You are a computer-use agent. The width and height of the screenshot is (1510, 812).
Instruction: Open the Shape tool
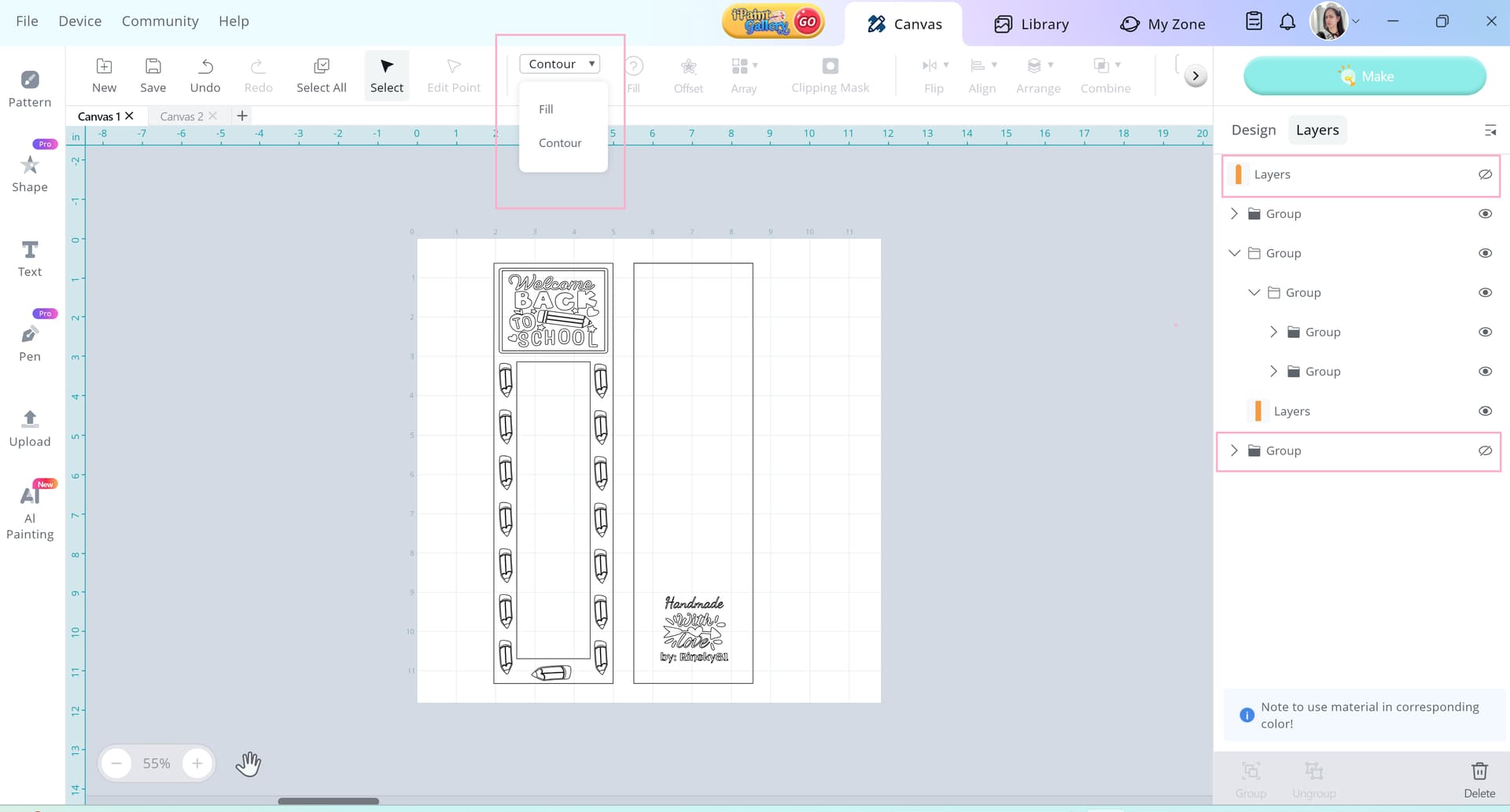[30, 173]
